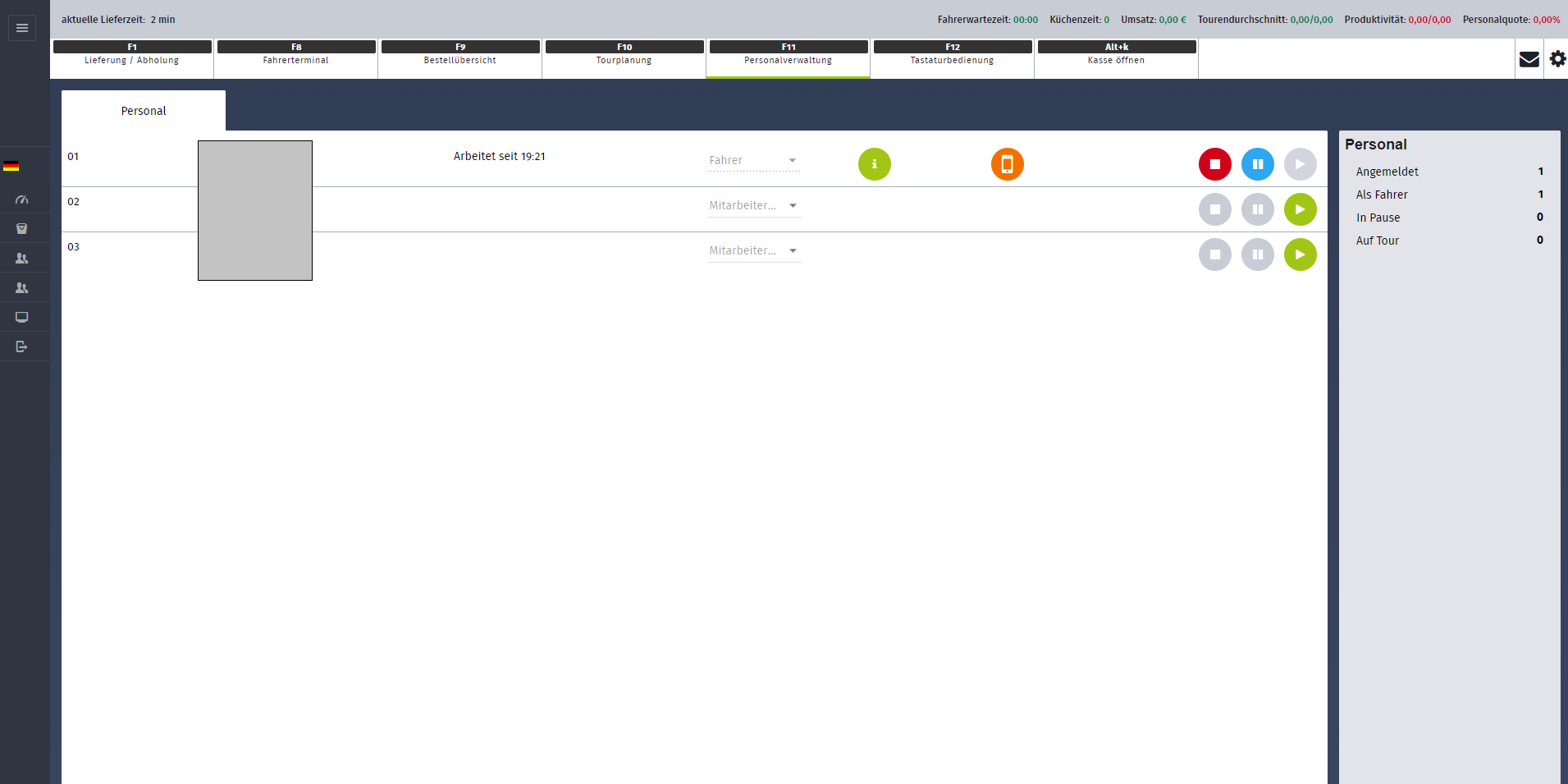Open the F8 Fahrerterminal tab

coord(296,58)
